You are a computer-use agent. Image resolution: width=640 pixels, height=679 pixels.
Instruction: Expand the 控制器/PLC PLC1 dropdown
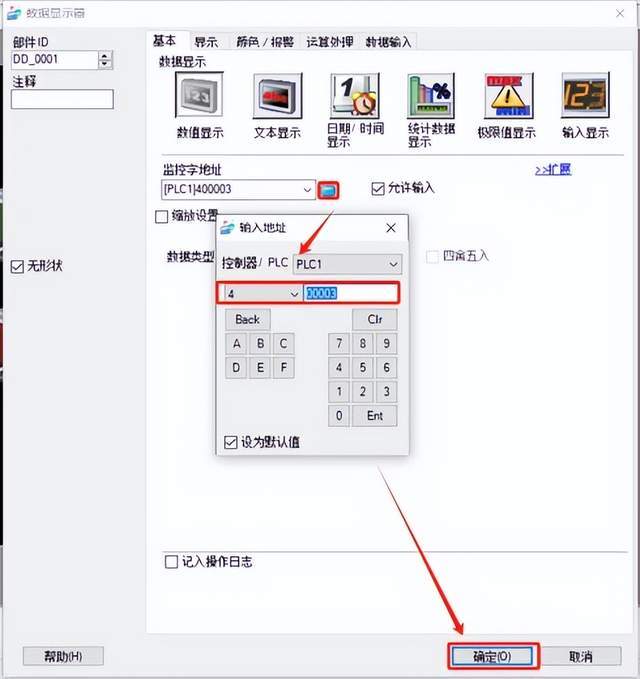click(x=347, y=264)
